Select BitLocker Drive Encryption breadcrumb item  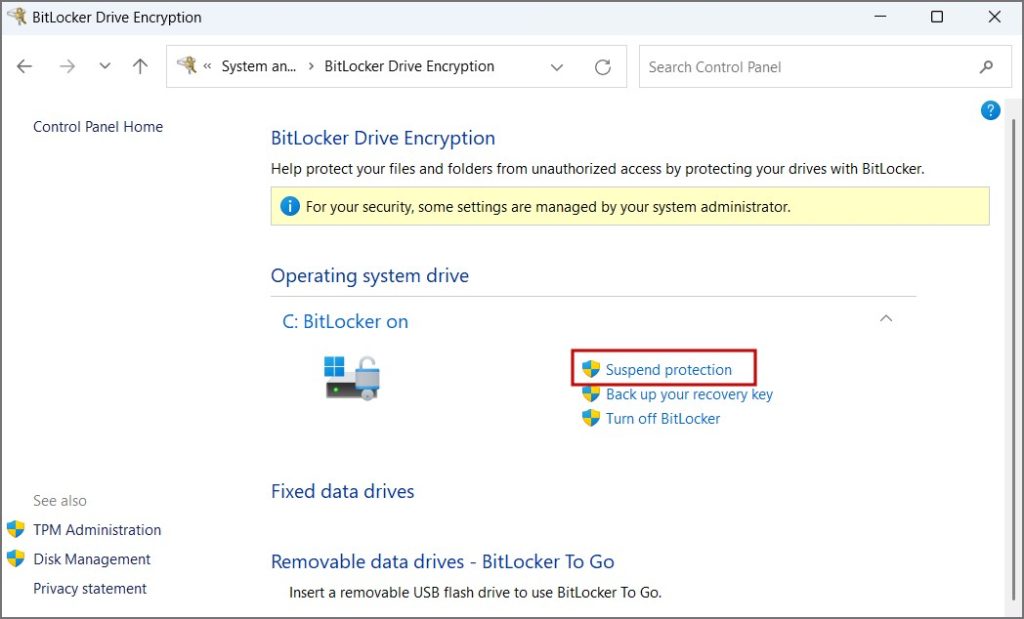point(409,67)
